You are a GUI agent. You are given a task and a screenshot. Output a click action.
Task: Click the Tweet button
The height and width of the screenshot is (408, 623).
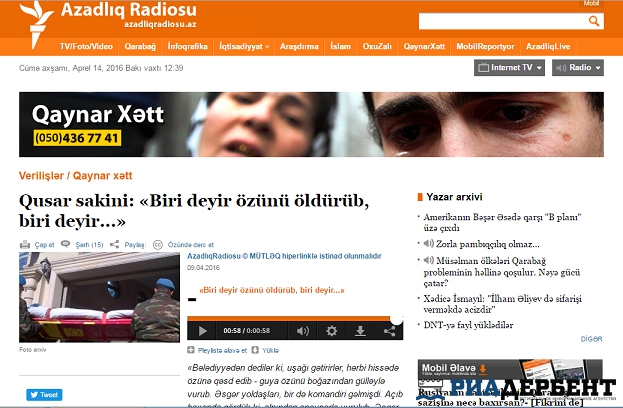45,395
